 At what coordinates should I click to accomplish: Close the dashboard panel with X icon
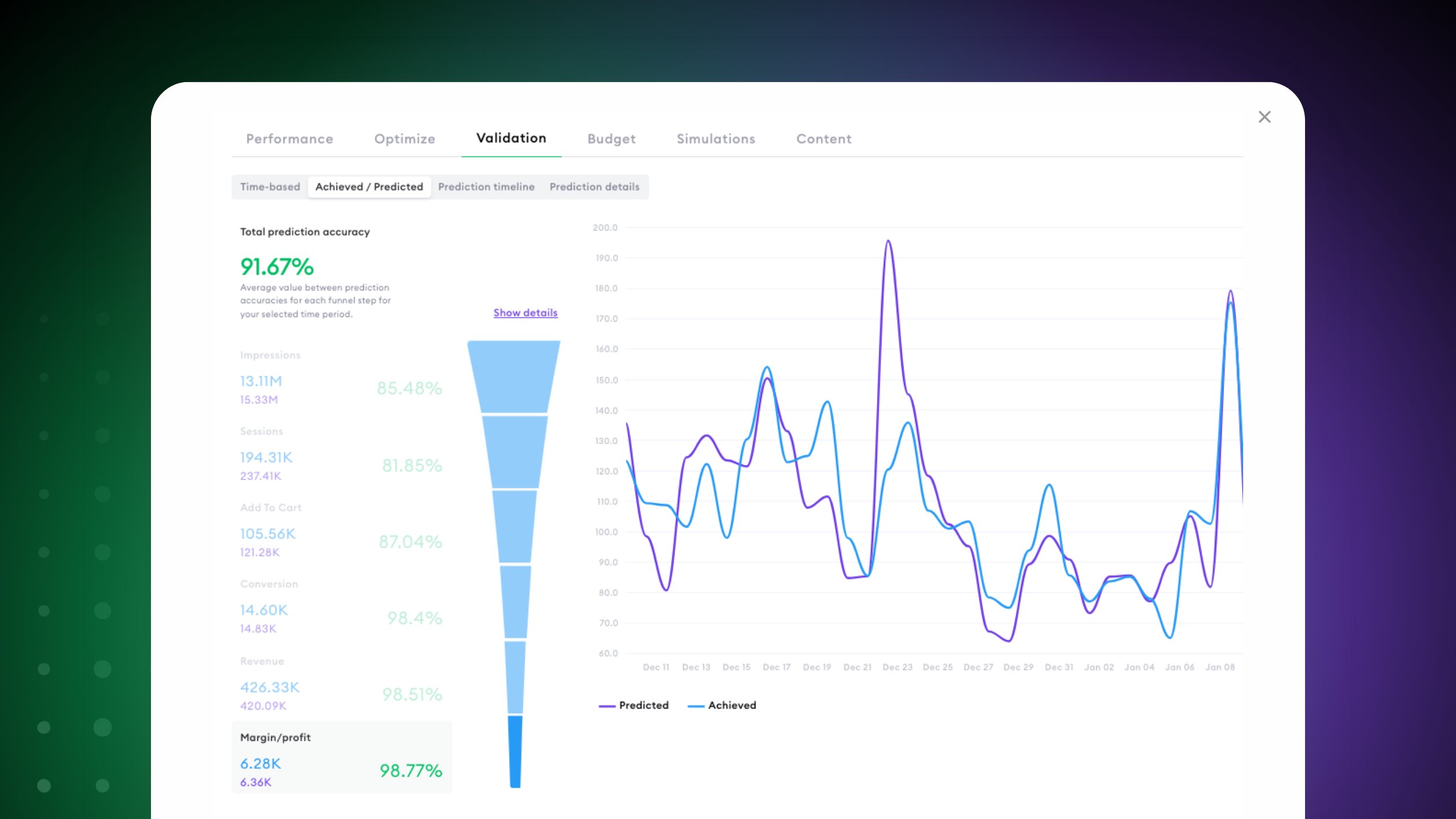click(x=1265, y=117)
